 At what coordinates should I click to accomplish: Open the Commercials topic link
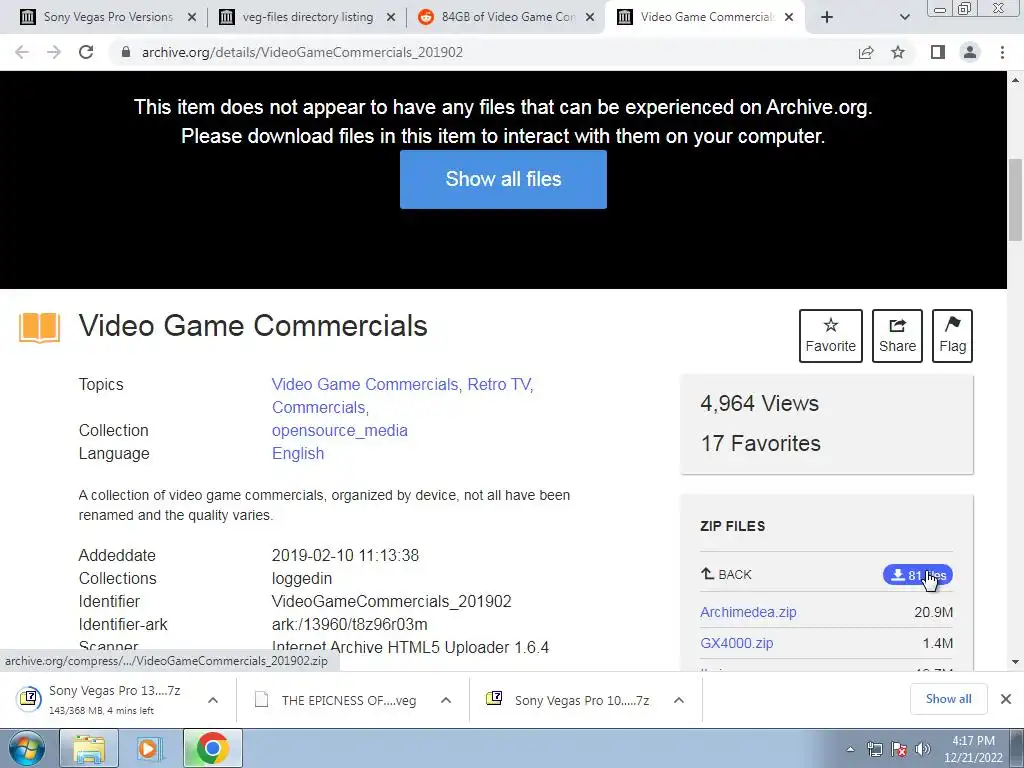click(x=318, y=407)
